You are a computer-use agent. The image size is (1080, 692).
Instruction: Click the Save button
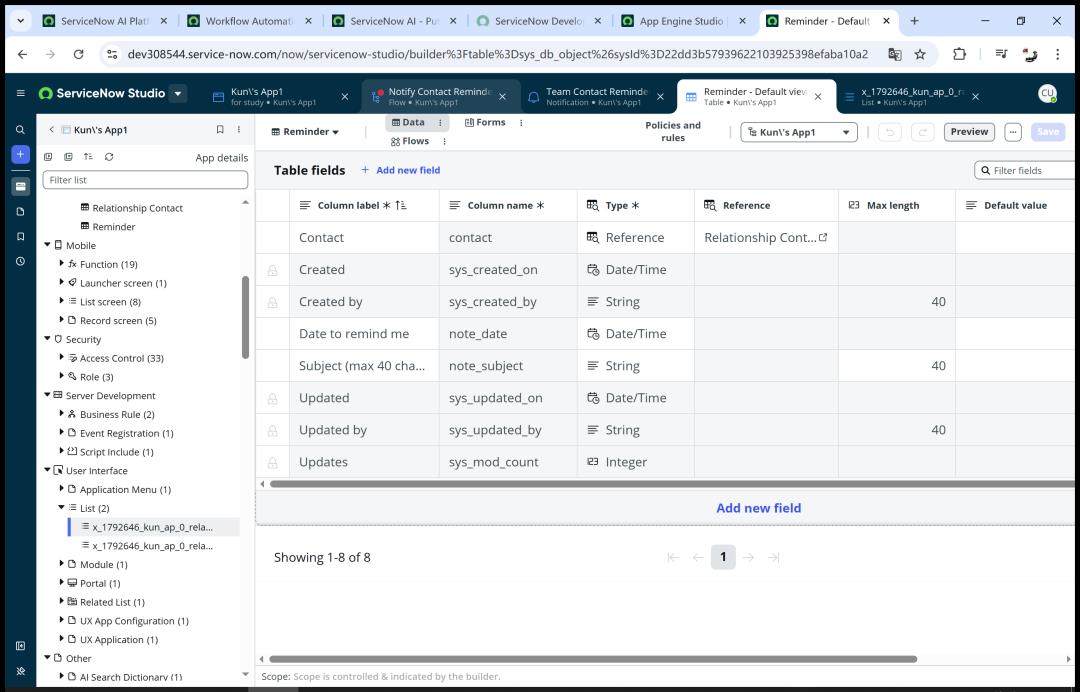(1048, 132)
